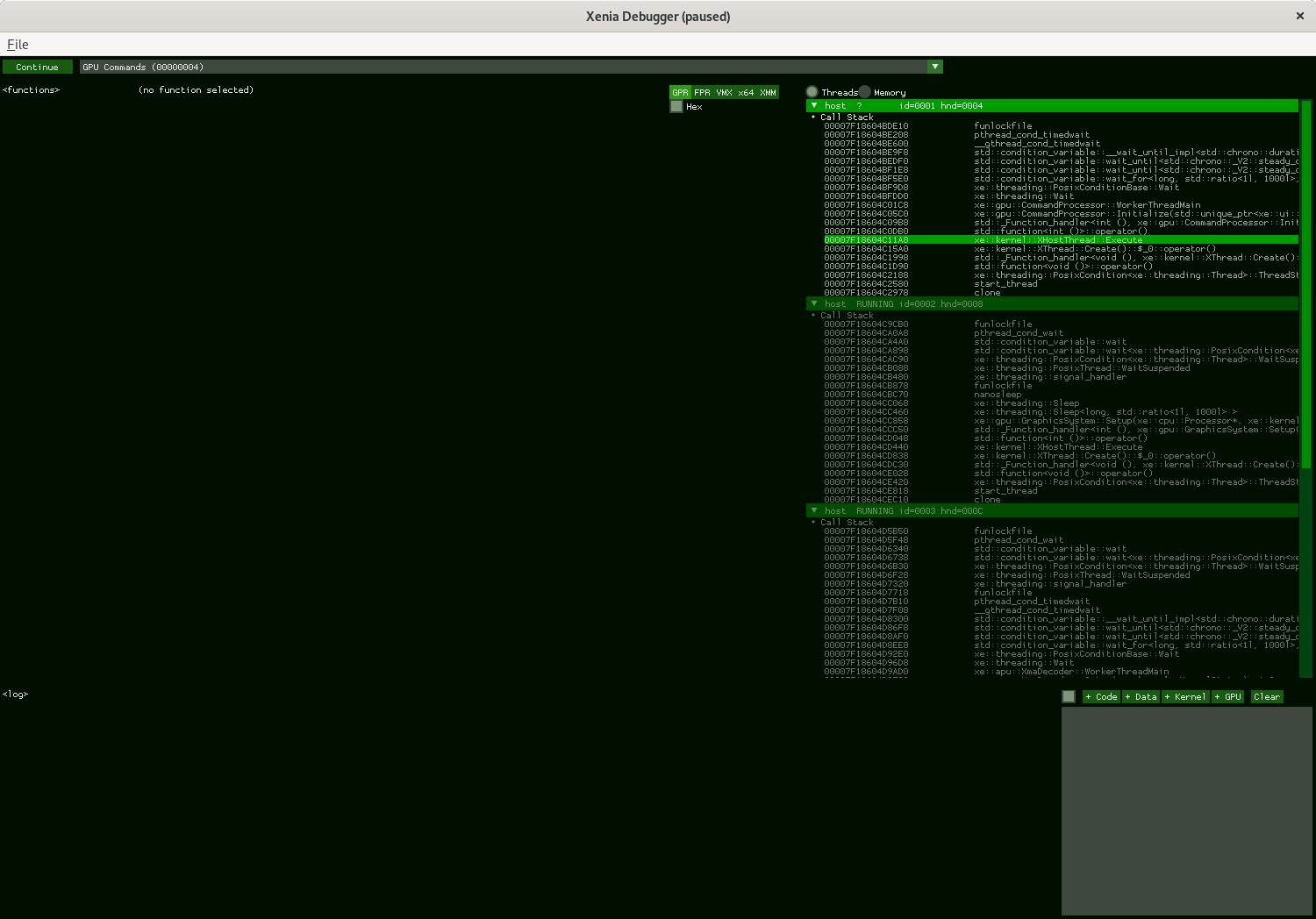1316x919 pixels.
Task: Toggle the checkbox left of + Code
Action: pos(1069,696)
